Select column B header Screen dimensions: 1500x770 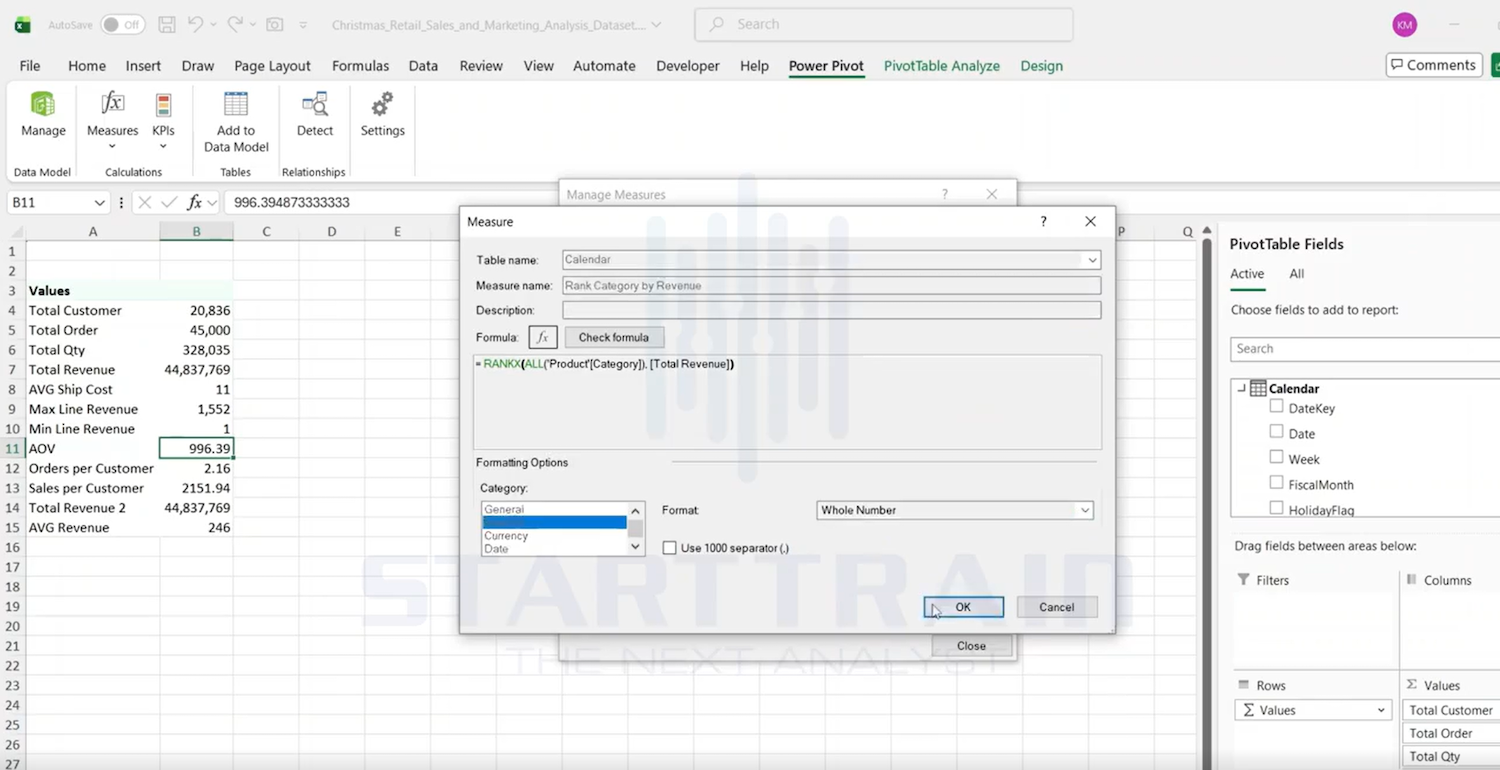[196, 231]
